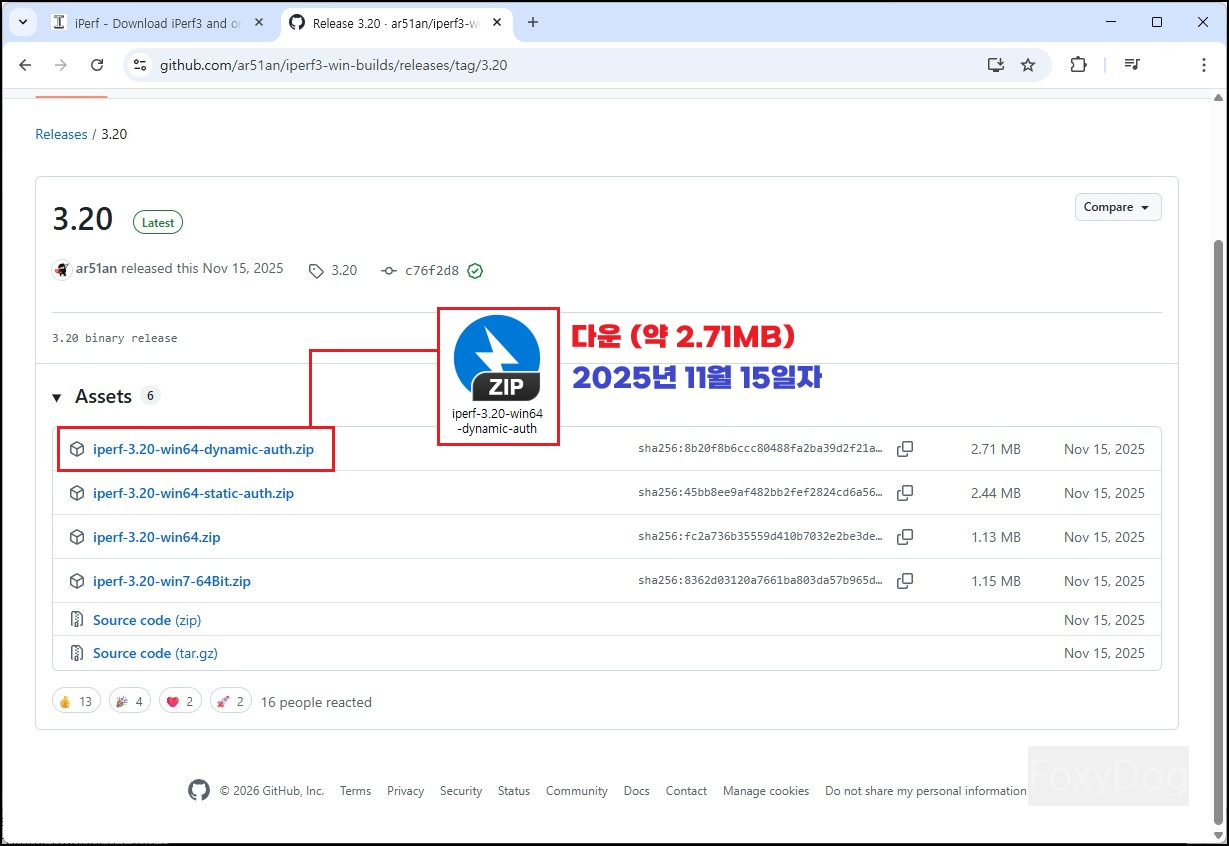Screen dimensions: 1229x846
Task: Show the verified commit check icon
Action: pos(475,270)
